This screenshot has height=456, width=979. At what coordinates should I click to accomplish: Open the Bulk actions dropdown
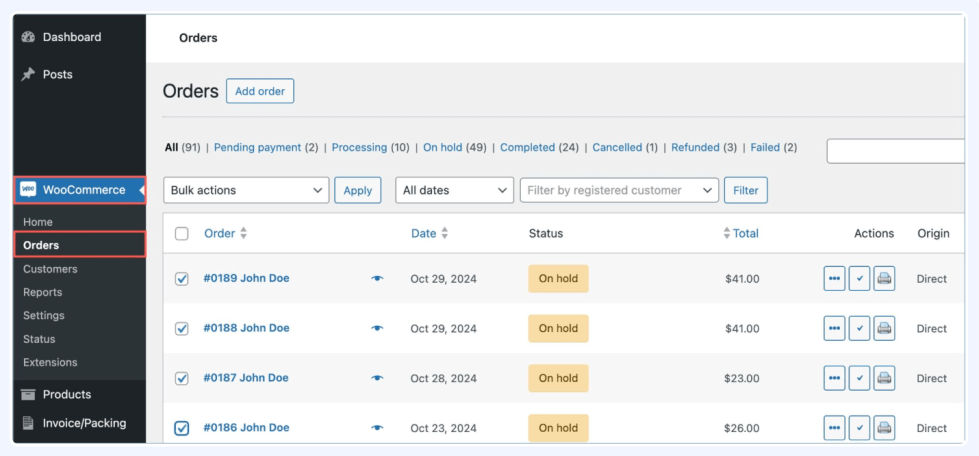[246, 191]
